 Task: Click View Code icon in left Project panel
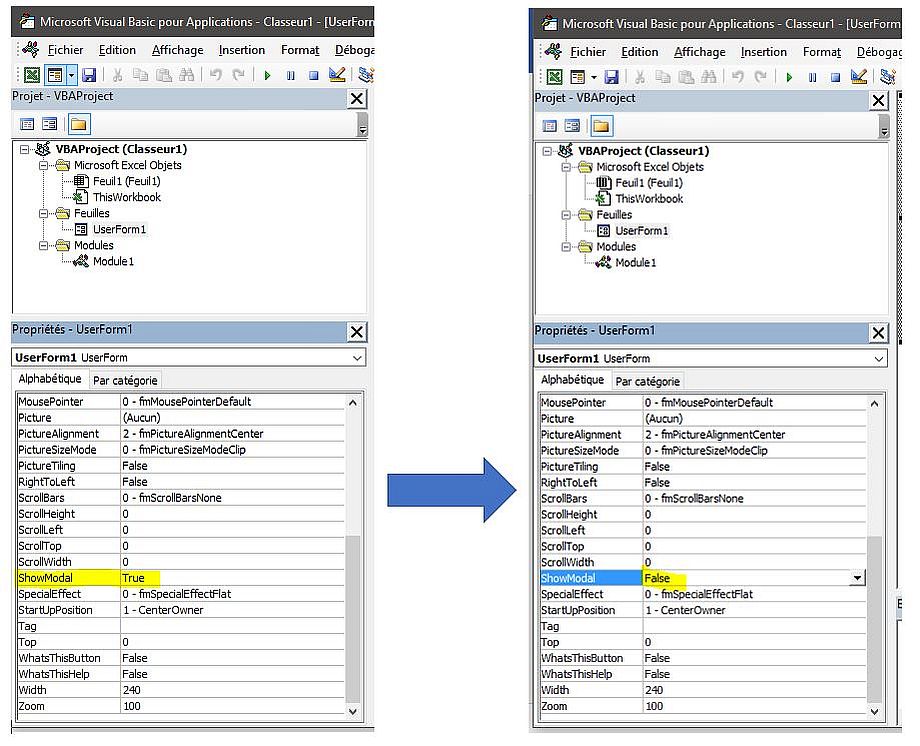tap(27, 124)
